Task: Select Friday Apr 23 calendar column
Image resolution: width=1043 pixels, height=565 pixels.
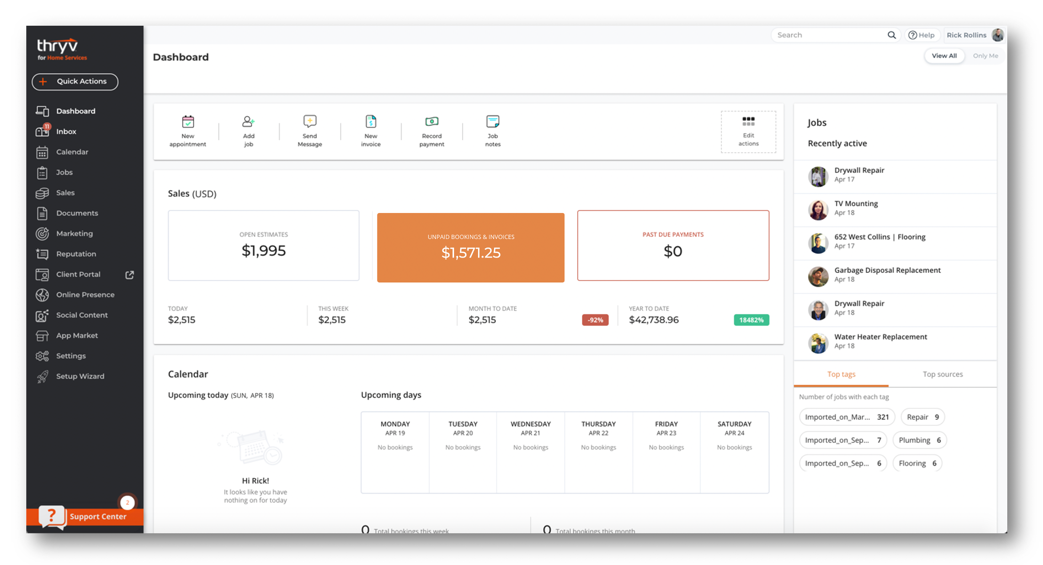Action: tap(667, 453)
